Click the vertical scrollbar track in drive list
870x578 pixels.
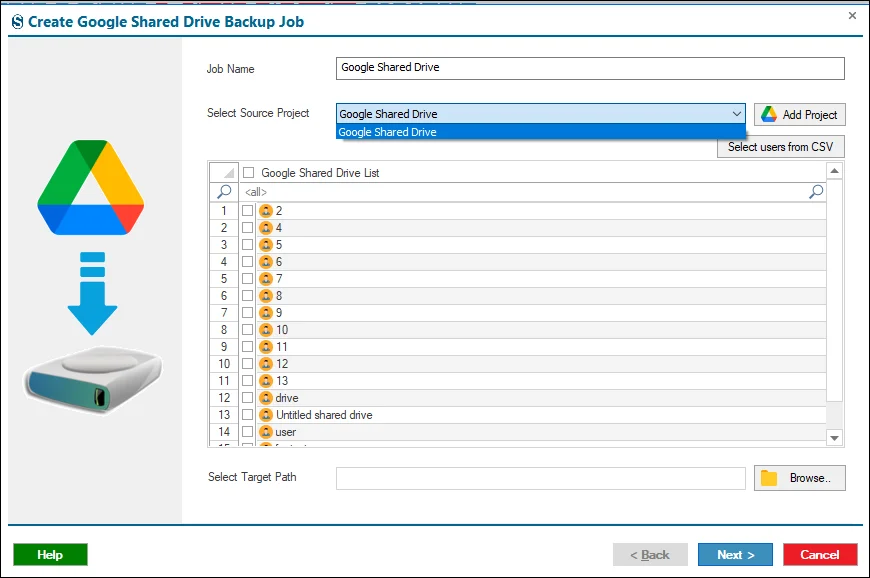(x=834, y=415)
